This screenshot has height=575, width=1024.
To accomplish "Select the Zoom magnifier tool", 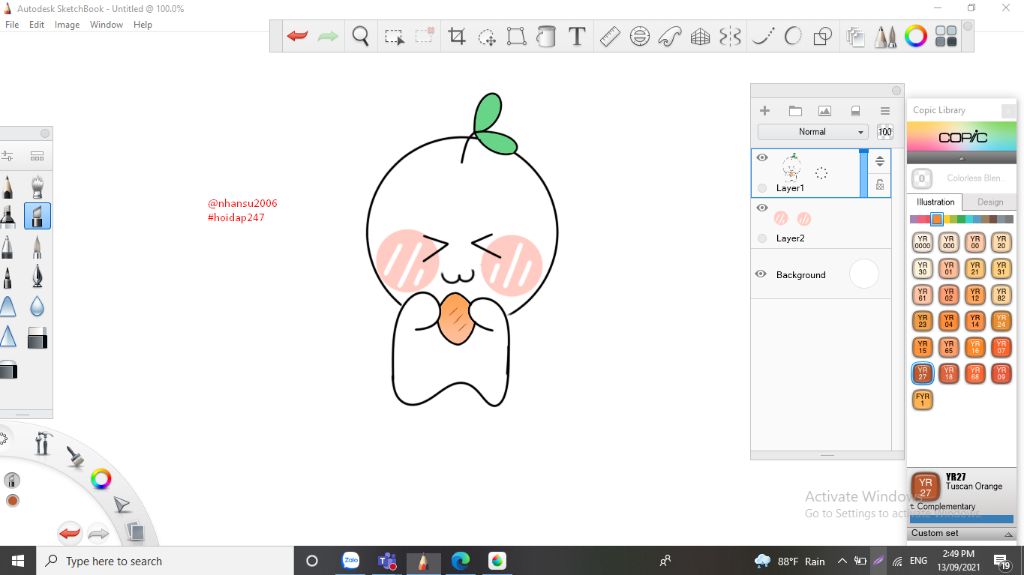I will pyautogui.click(x=360, y=36).
